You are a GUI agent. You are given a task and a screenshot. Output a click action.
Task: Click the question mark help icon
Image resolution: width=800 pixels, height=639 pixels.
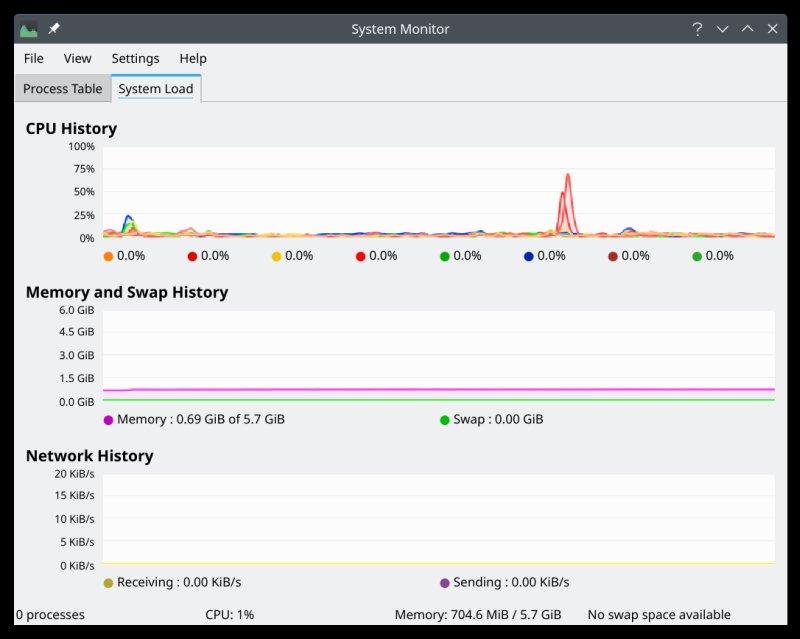click(697, 29)
